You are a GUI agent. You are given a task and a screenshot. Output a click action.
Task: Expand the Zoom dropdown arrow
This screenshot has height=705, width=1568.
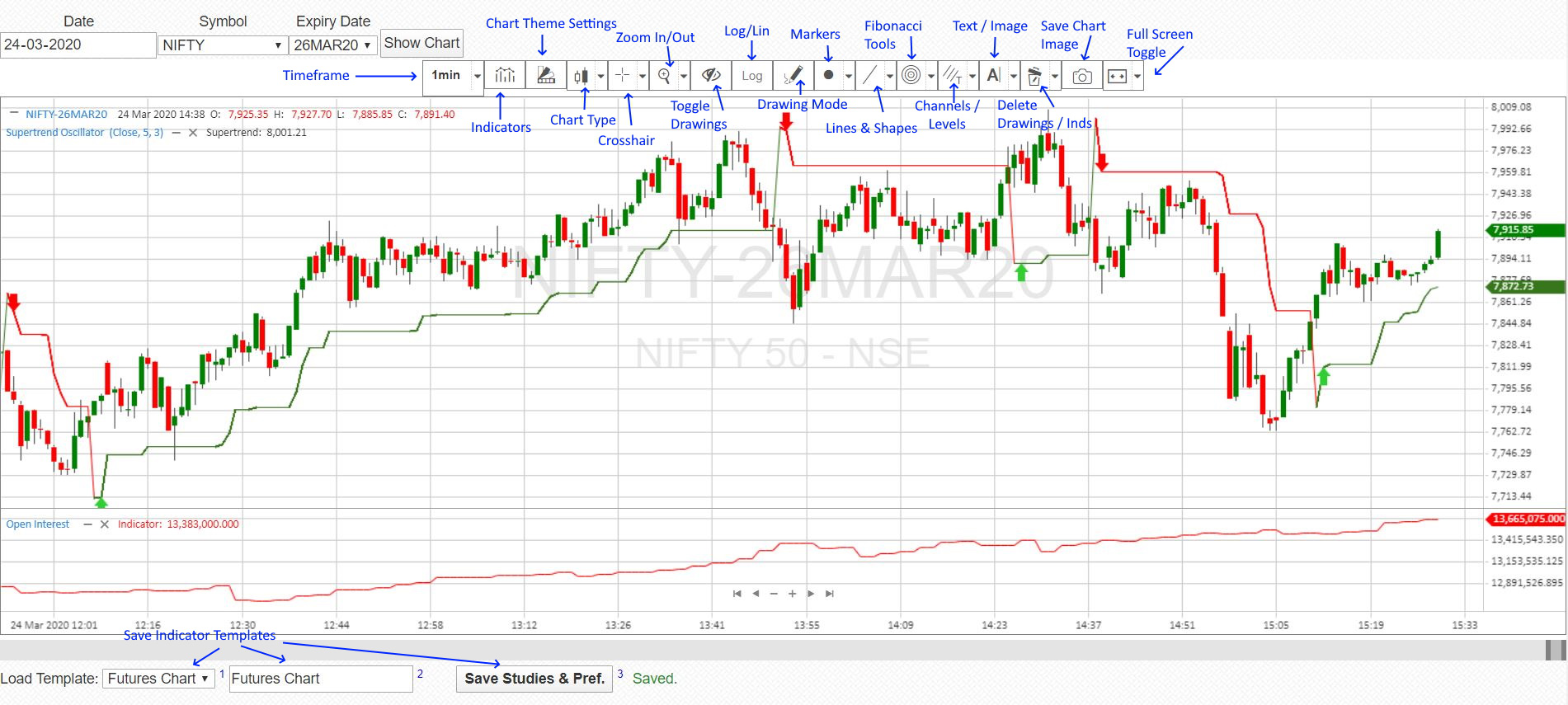[683, 76]
